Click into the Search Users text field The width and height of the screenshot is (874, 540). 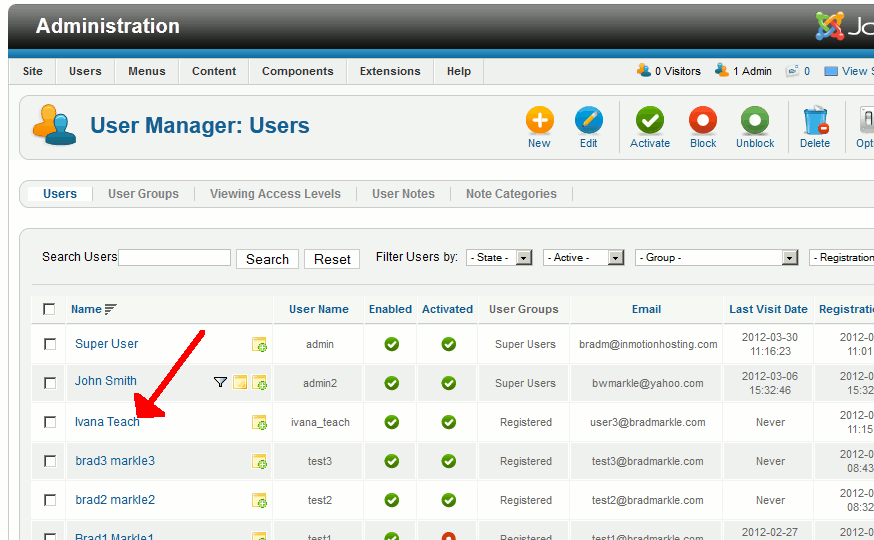click(x=174, y=258)
